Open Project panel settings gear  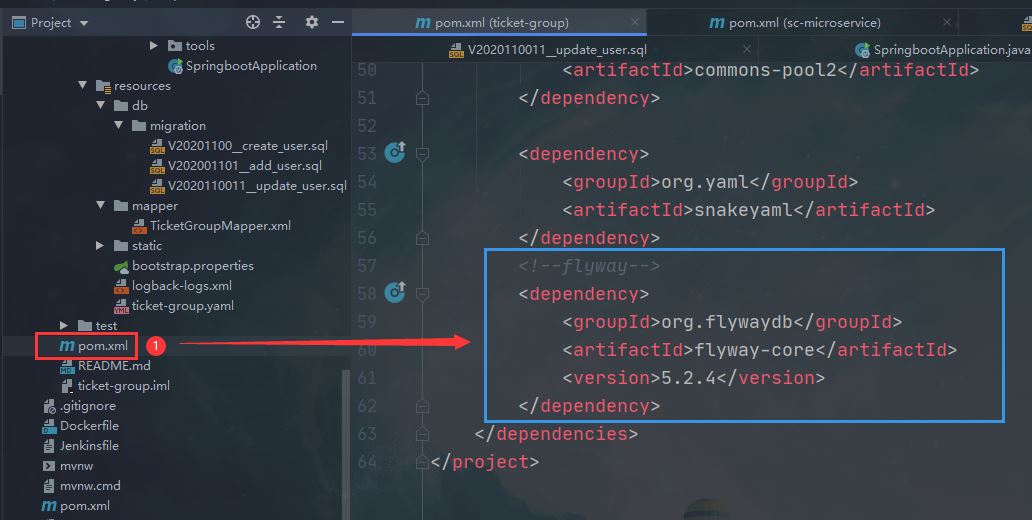(x=311, y=22)
